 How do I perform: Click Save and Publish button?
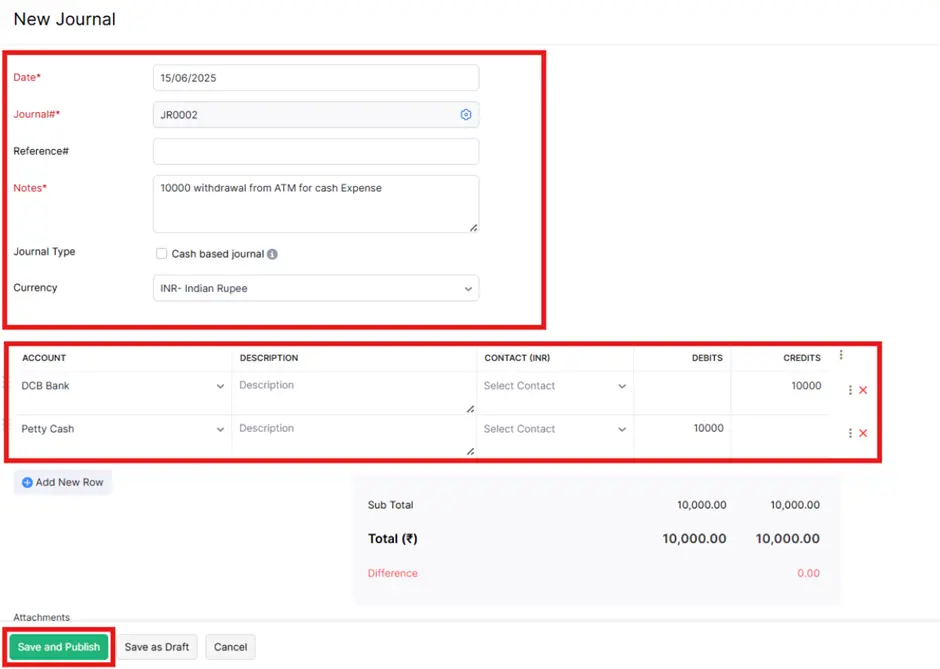click(x=59, y=647)
